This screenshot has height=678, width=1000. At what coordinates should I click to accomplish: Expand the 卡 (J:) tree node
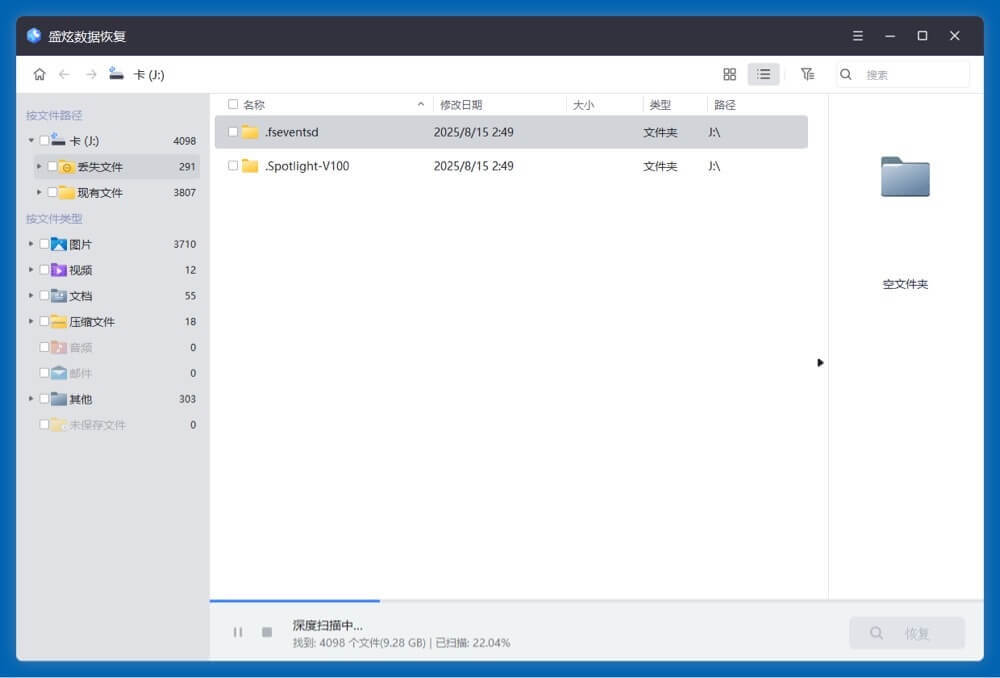pyautogui.click(x=30, y=141)
